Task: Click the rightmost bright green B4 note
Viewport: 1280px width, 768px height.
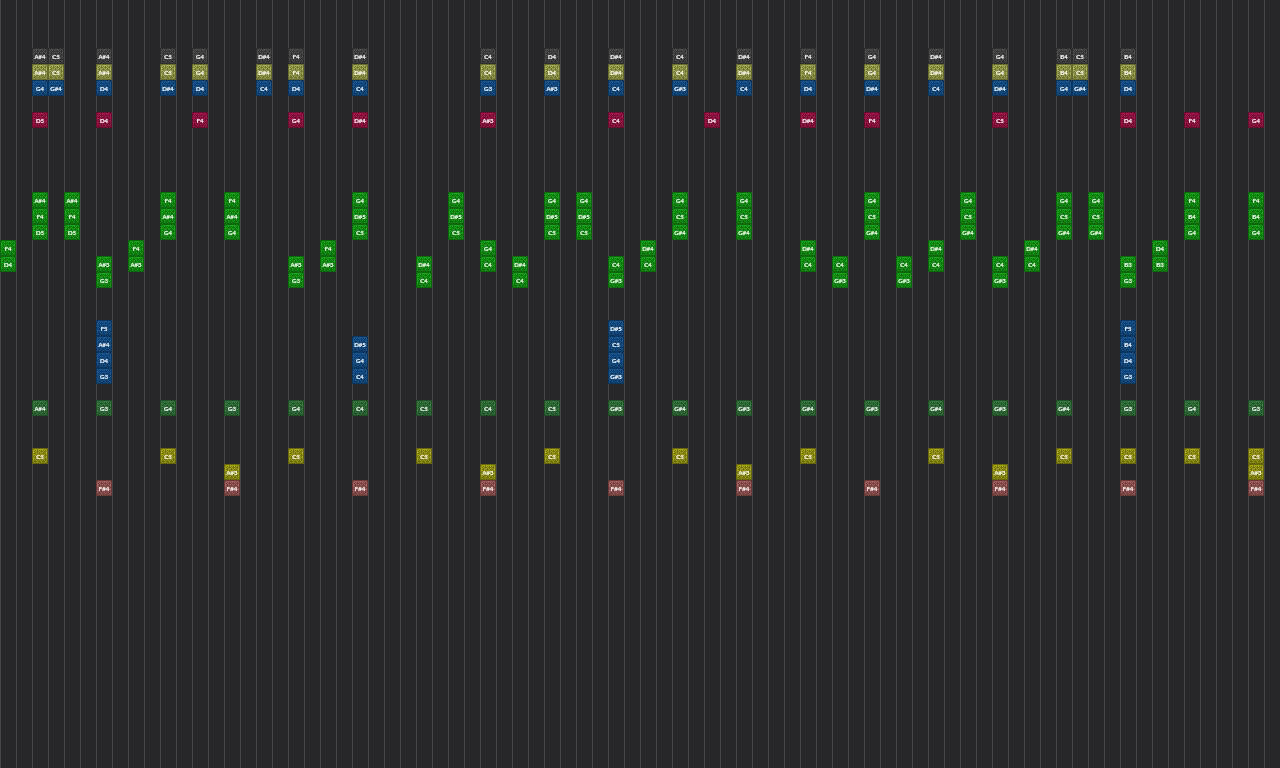Action: [1256, 217]
